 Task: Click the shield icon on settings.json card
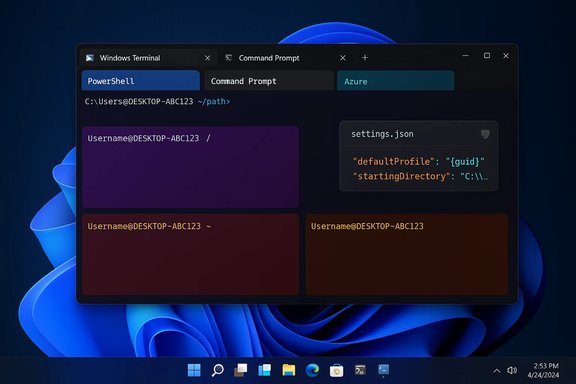pos(485,134)
